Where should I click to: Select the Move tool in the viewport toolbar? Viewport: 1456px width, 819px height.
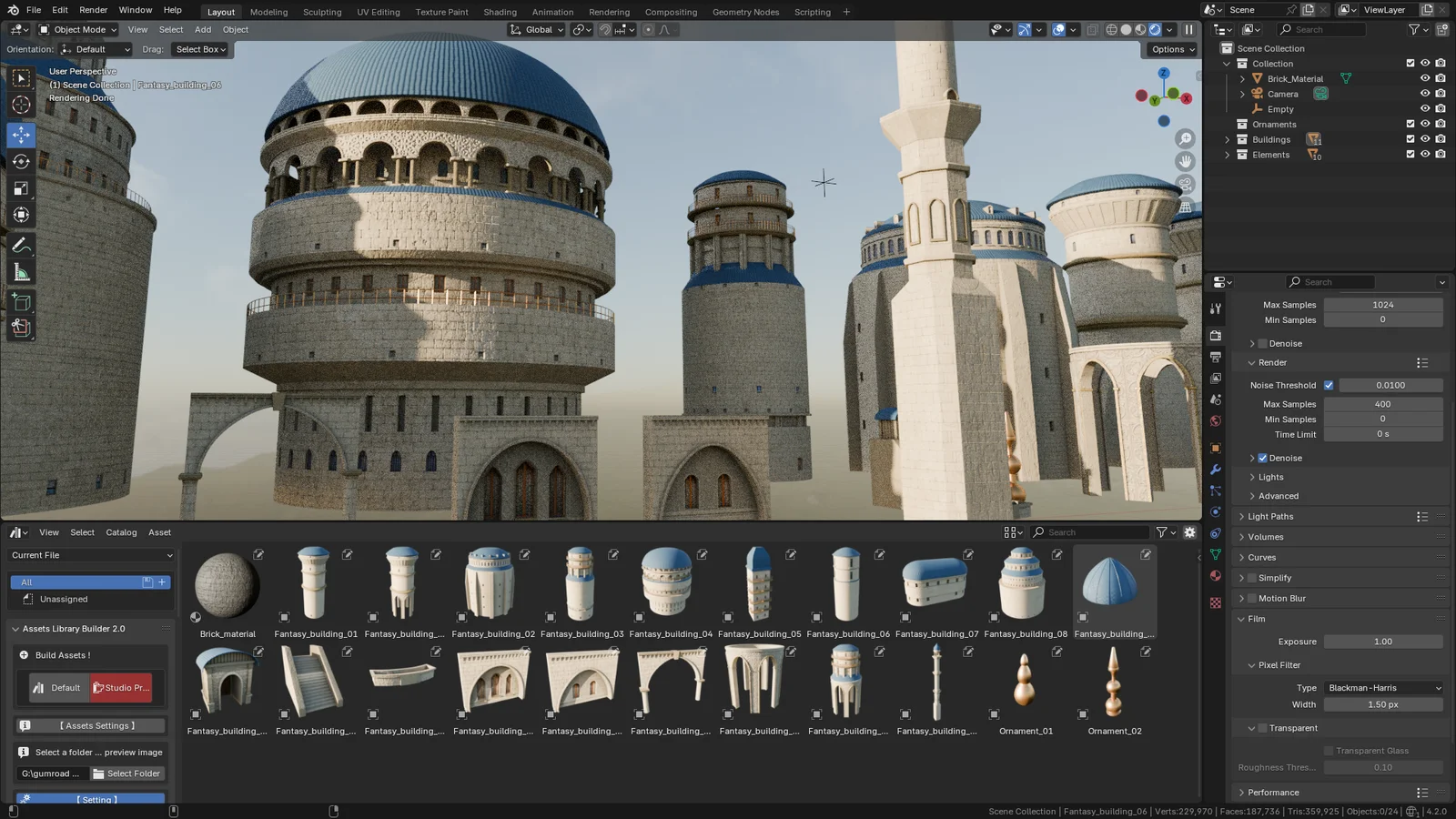tap(21, 135)
